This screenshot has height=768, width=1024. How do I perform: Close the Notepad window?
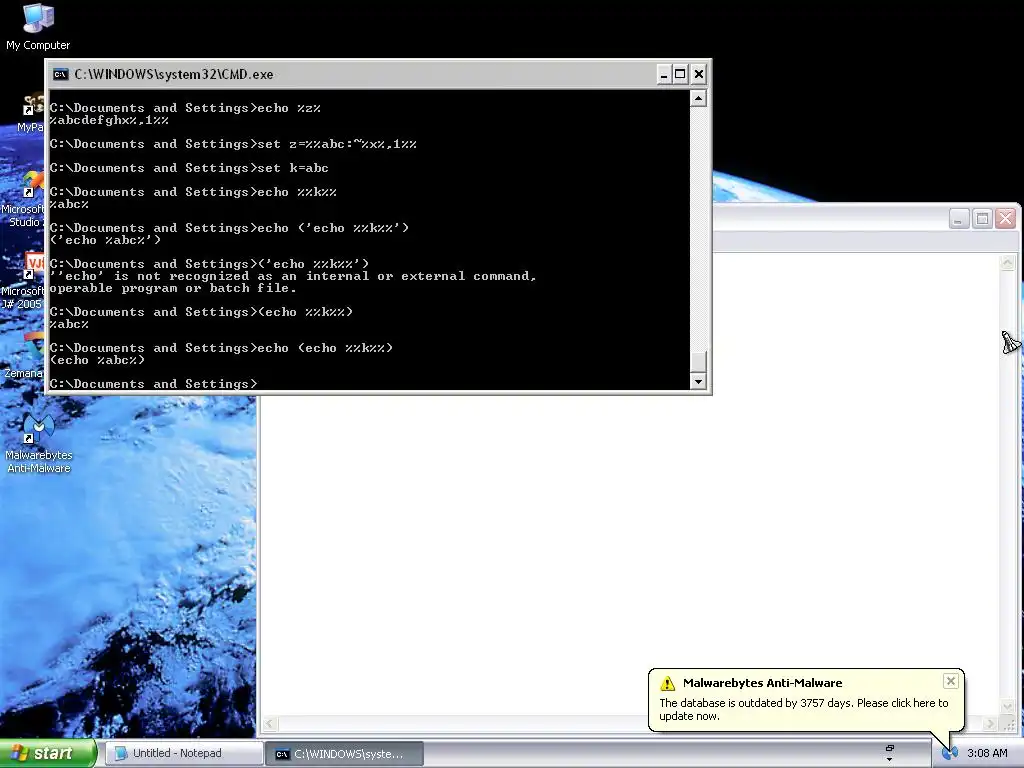click(x=1005, y=218)
